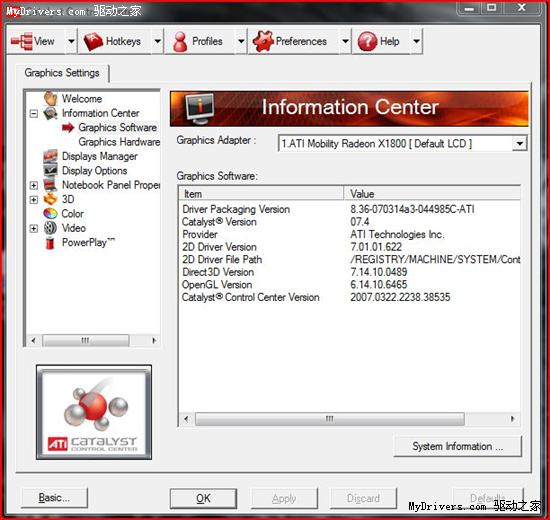Click the PowerPlay battery icon
Screen dimensions: 550x520
point(51,242)
